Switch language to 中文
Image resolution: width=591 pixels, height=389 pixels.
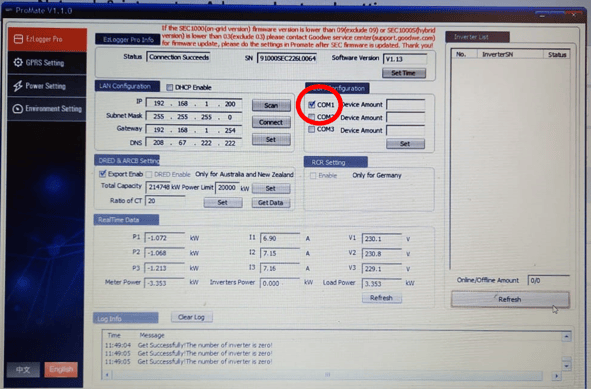tap(23, 370)
